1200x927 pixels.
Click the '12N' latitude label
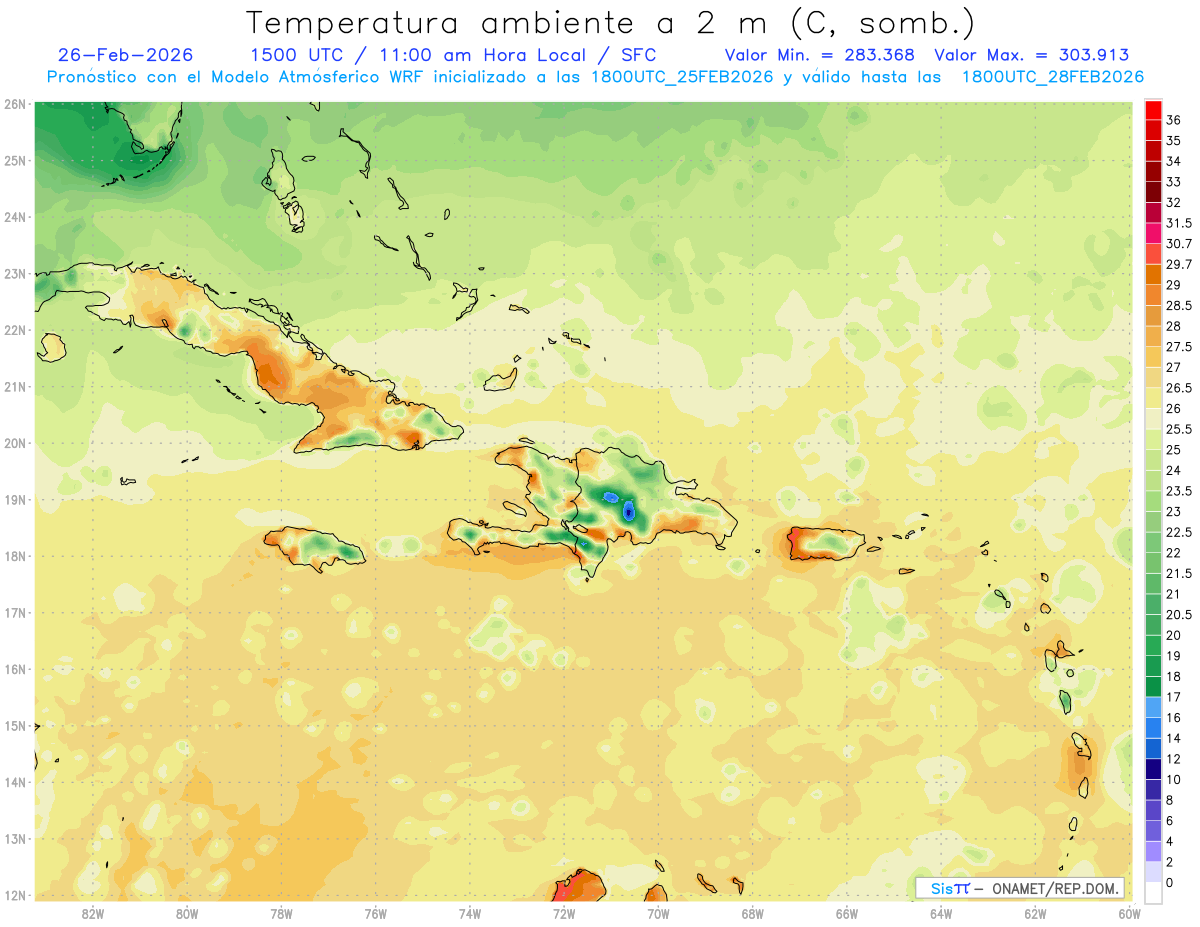click(x=15, y=895)
